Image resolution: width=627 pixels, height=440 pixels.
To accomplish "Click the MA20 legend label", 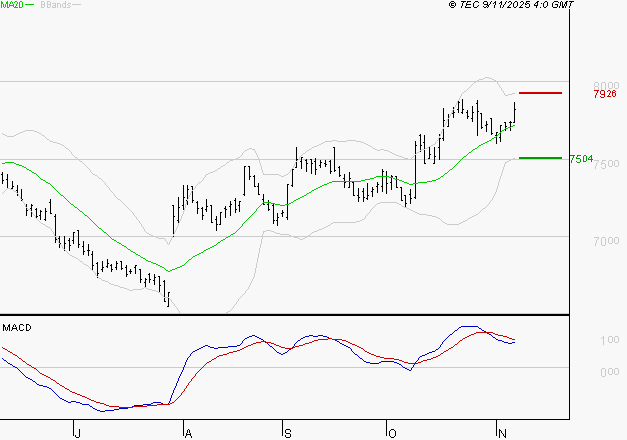I will pos(12,5).
